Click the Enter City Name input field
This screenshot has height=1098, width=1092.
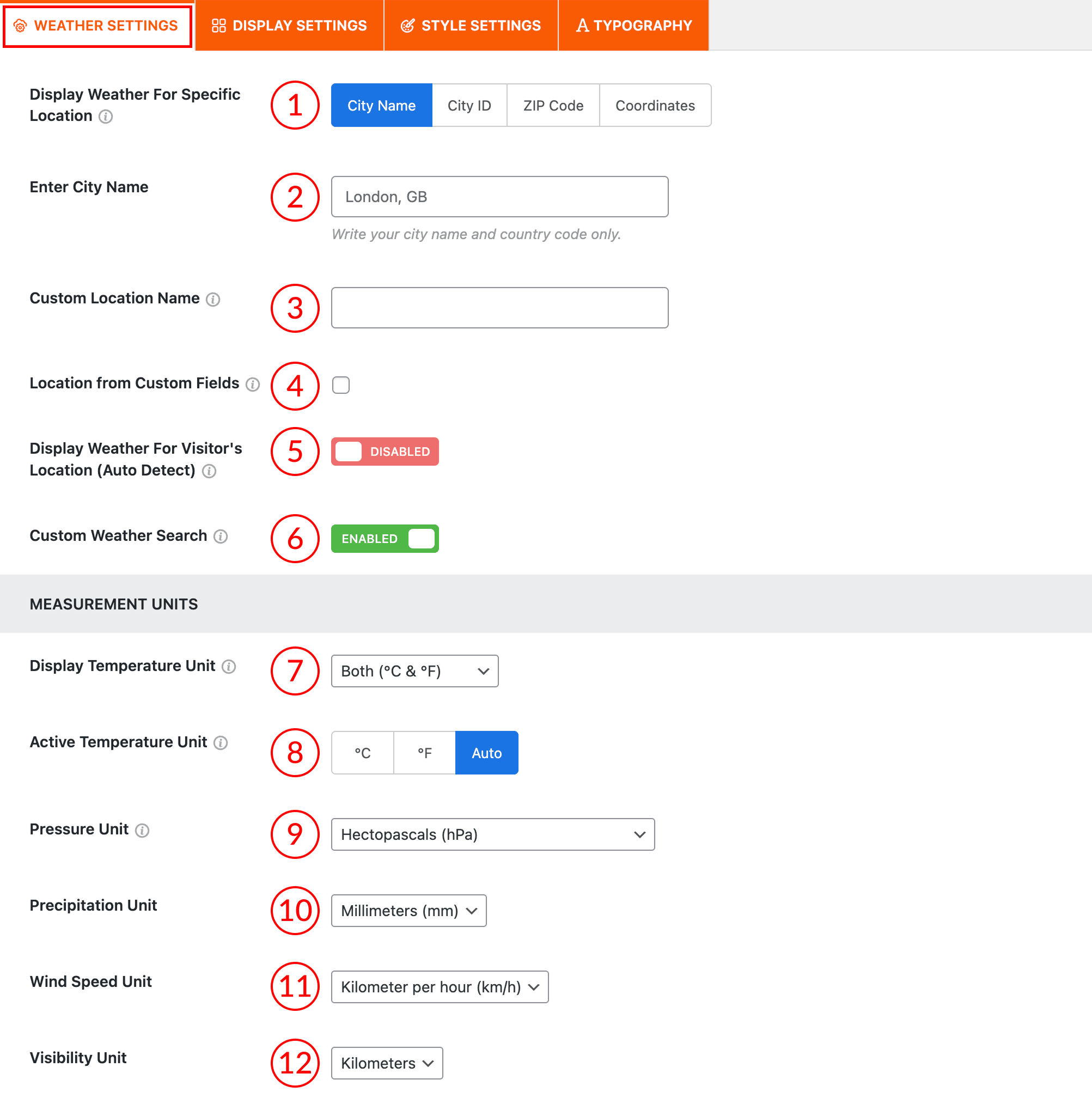coord(499,197)
